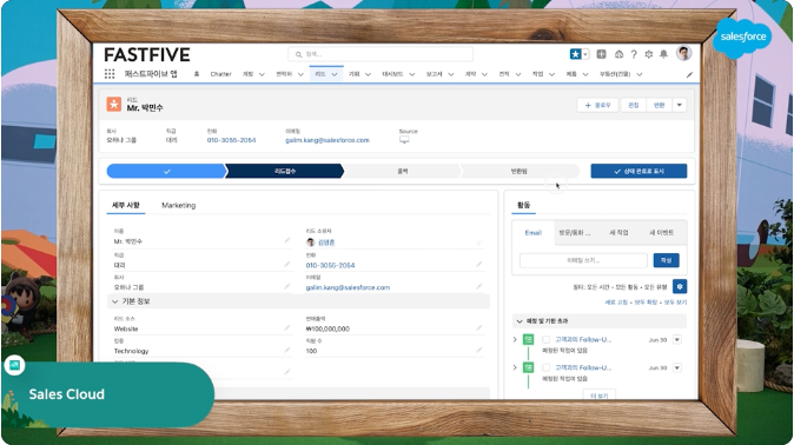Edit the employee count 100 pencil
The image size is (794, 446).
point(479,350)
